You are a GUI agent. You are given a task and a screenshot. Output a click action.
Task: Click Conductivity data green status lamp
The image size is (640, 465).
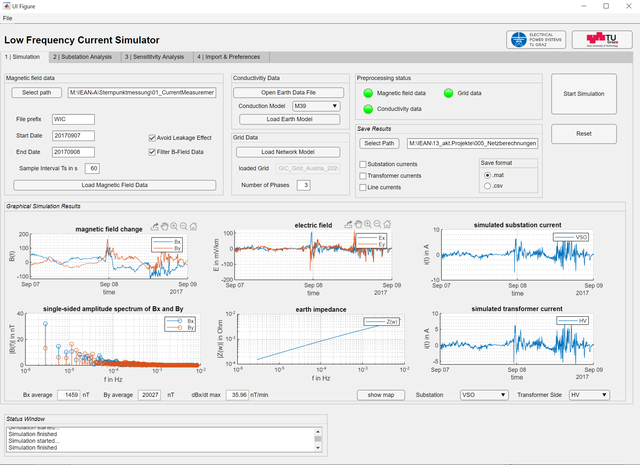368,109
